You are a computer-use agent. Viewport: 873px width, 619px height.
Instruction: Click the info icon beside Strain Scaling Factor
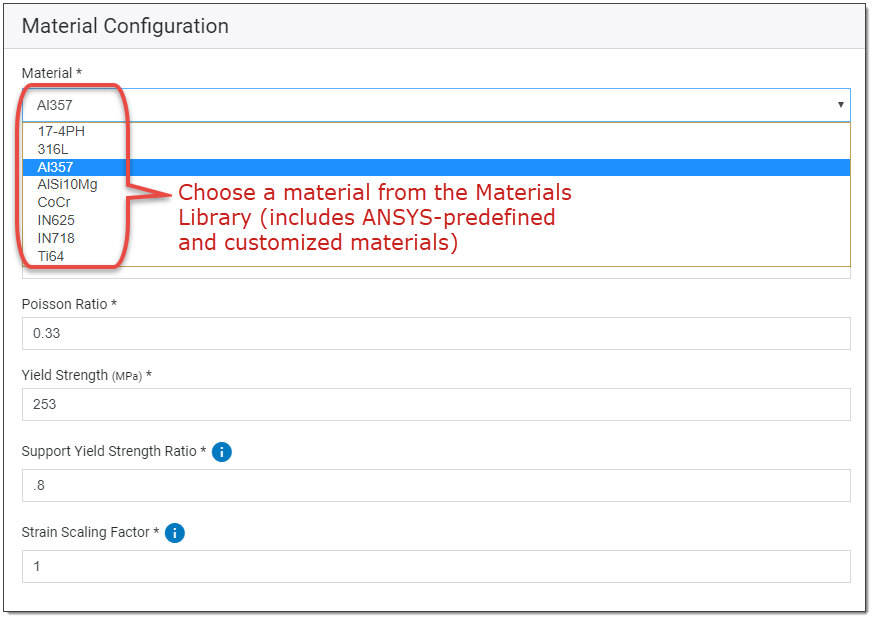174,533
